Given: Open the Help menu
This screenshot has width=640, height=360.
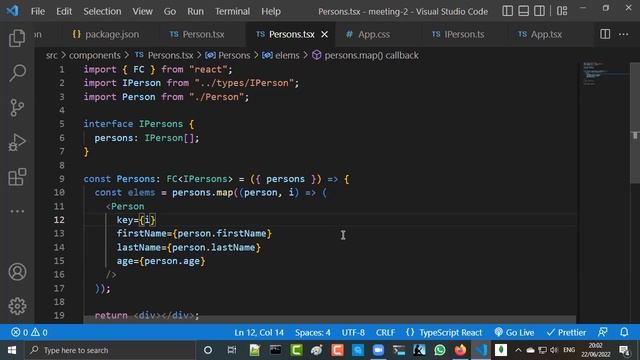Looking at the screenshot, I should pyautogui.click(x=271, y=11).
